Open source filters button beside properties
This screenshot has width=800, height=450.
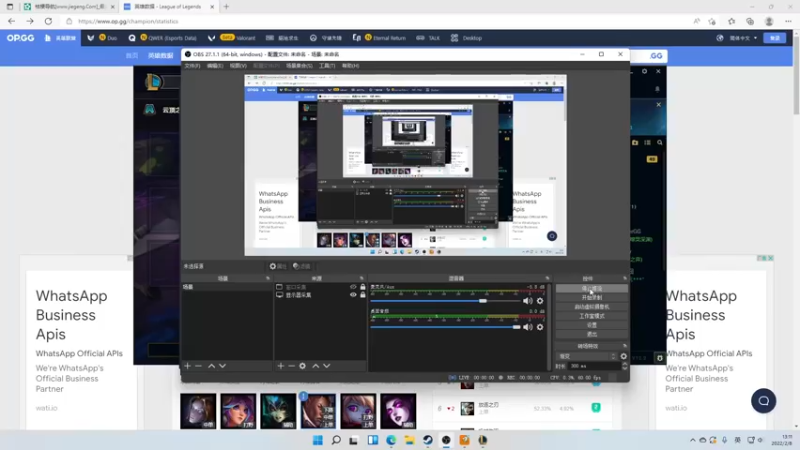(x=302, y=266)
